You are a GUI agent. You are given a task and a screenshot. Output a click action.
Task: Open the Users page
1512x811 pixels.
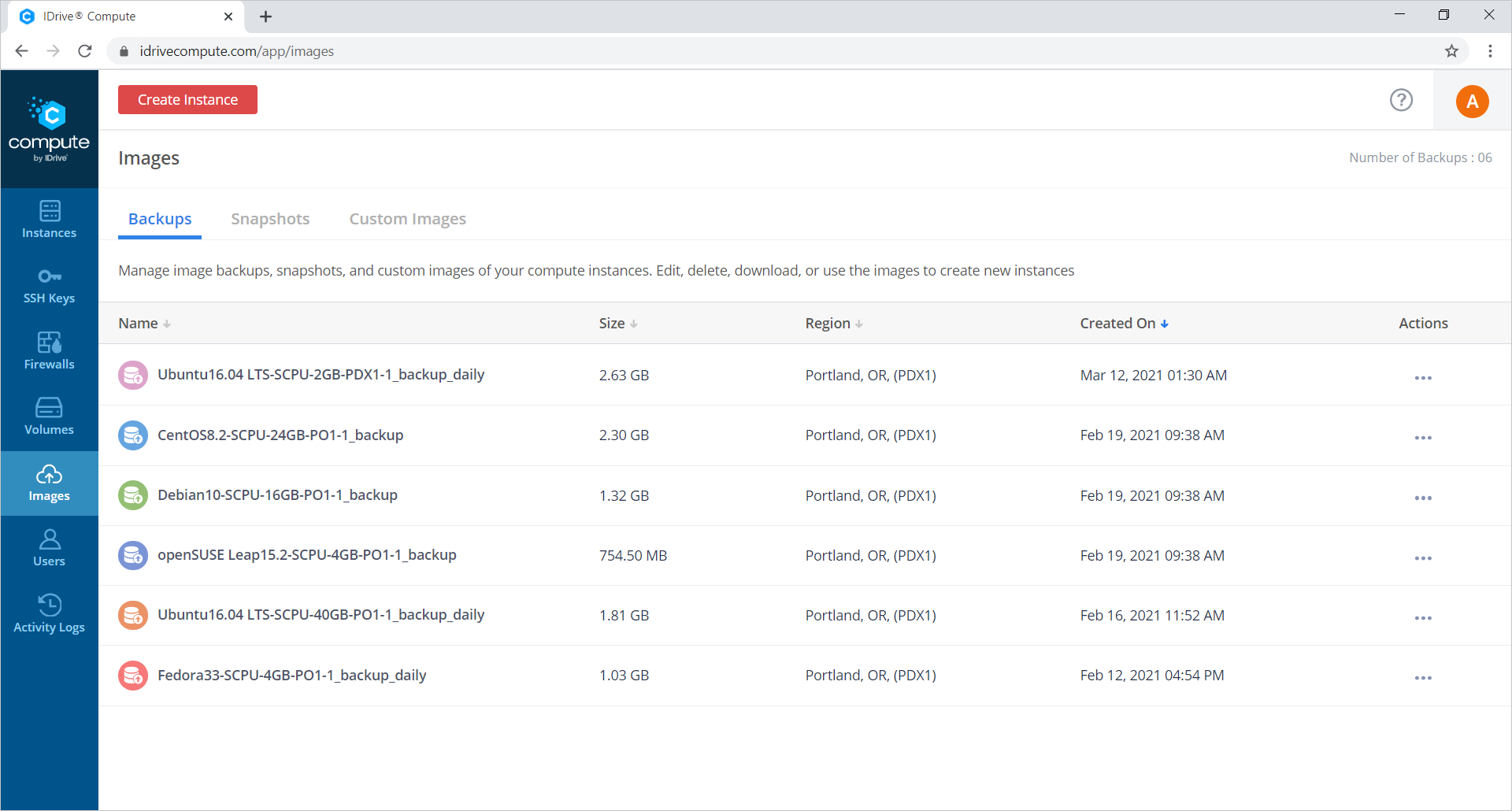click(49, 548)
